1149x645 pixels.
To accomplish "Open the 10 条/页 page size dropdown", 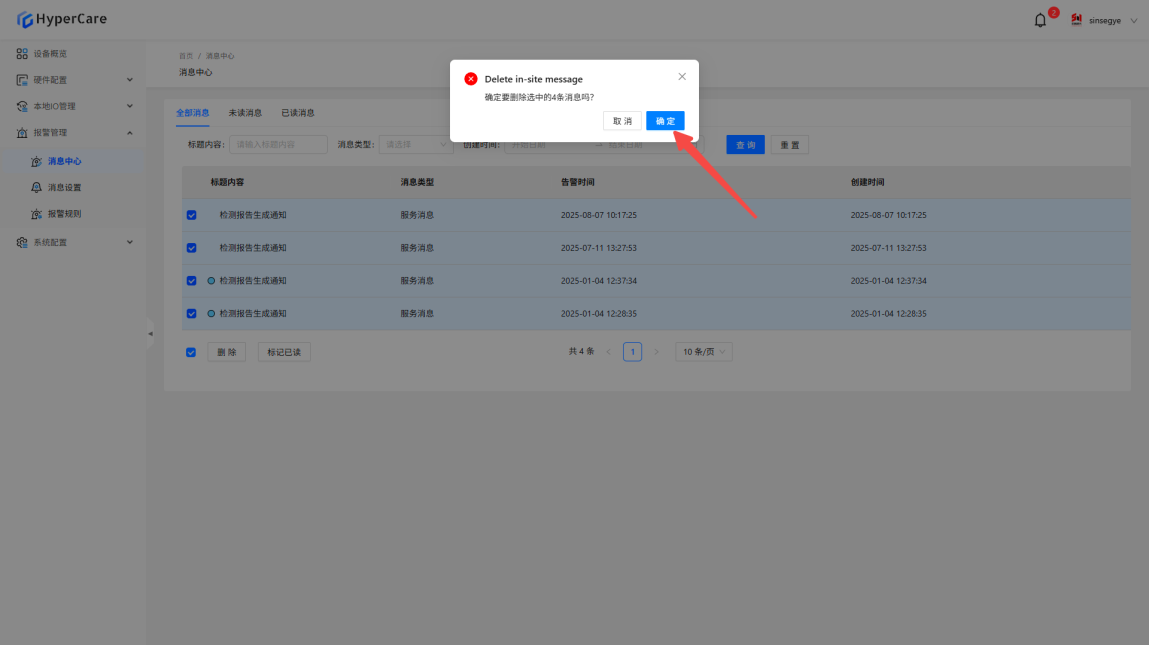I will [x=704, y=352].
